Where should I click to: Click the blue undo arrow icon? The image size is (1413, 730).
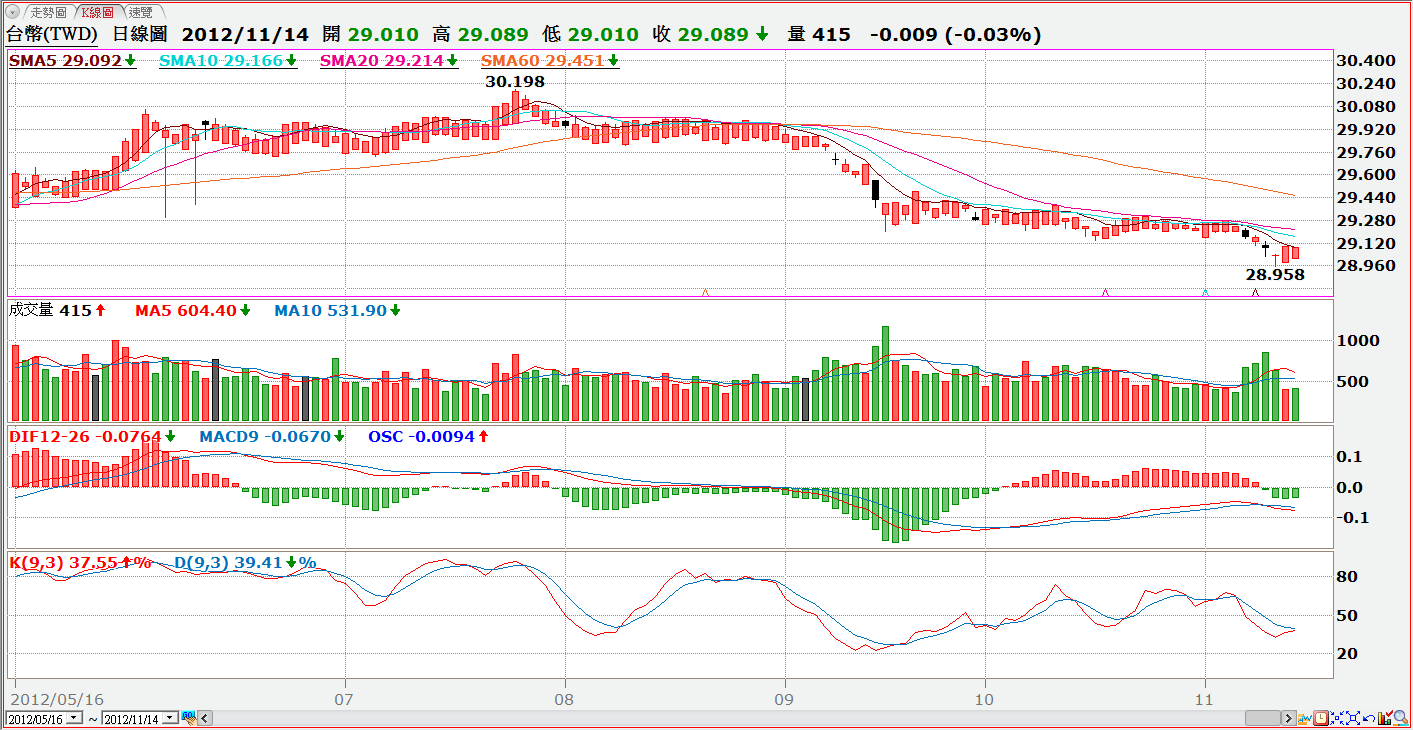coord(1369,718)
